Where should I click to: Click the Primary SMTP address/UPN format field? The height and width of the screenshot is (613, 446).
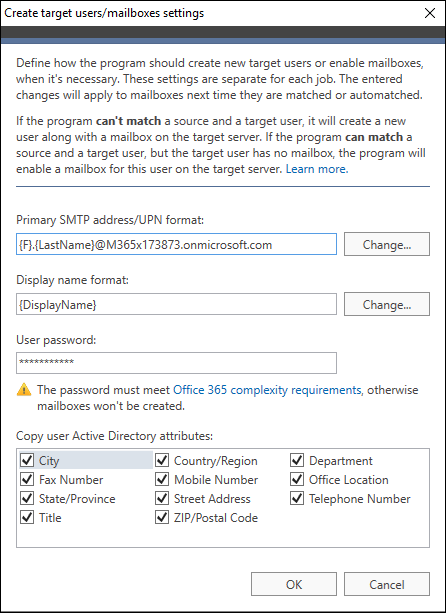coord(176,244)
